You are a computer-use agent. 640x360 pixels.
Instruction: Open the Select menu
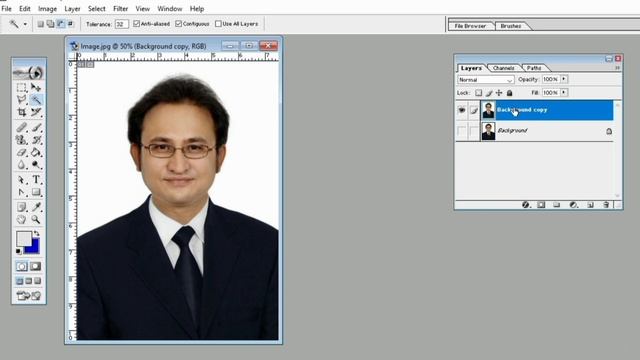click(x=96, y=9)
